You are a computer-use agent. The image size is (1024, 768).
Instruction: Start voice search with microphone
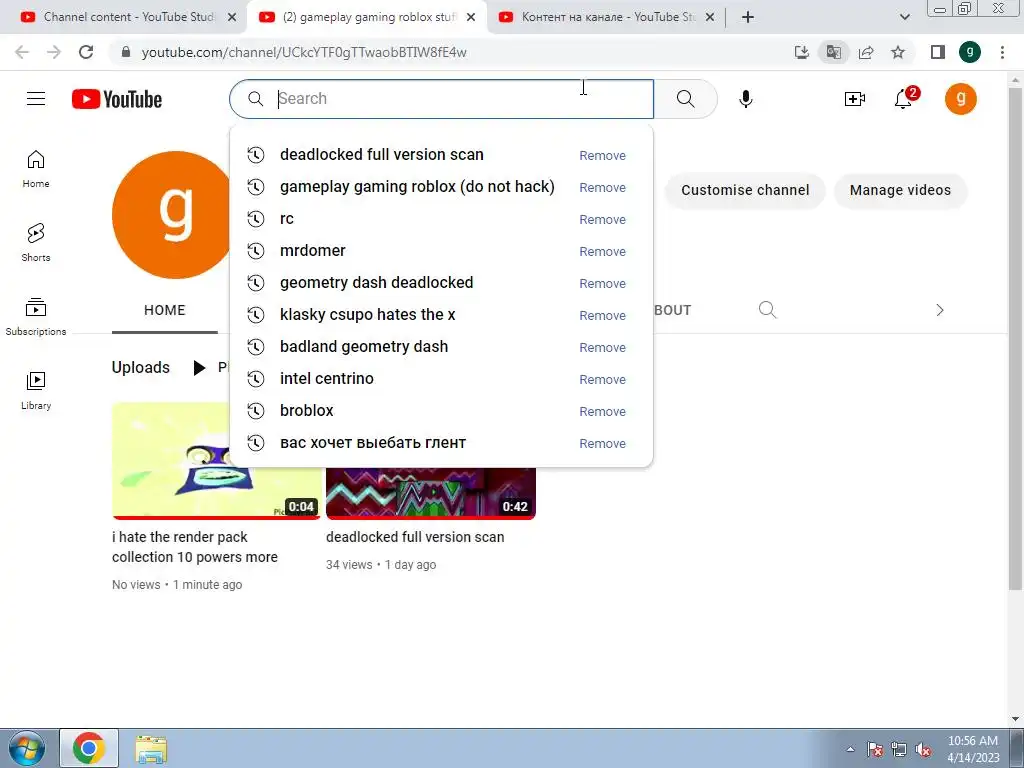[x=745, y=99]
